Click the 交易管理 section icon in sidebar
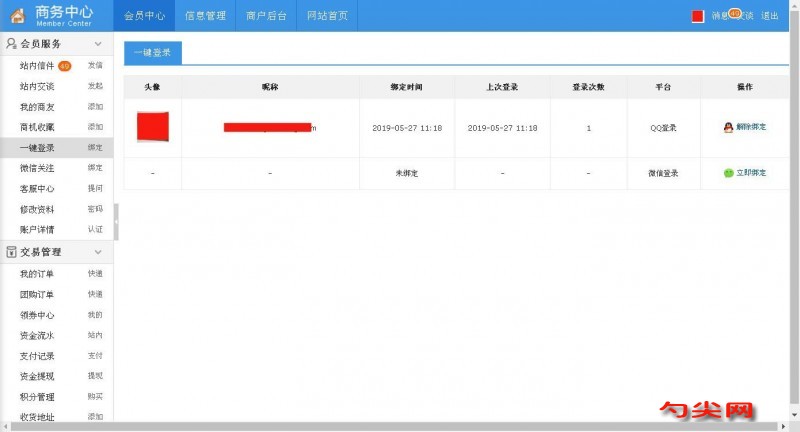This screenshot has height=432, width=800. pyautogui.click(x=11, y=252)
